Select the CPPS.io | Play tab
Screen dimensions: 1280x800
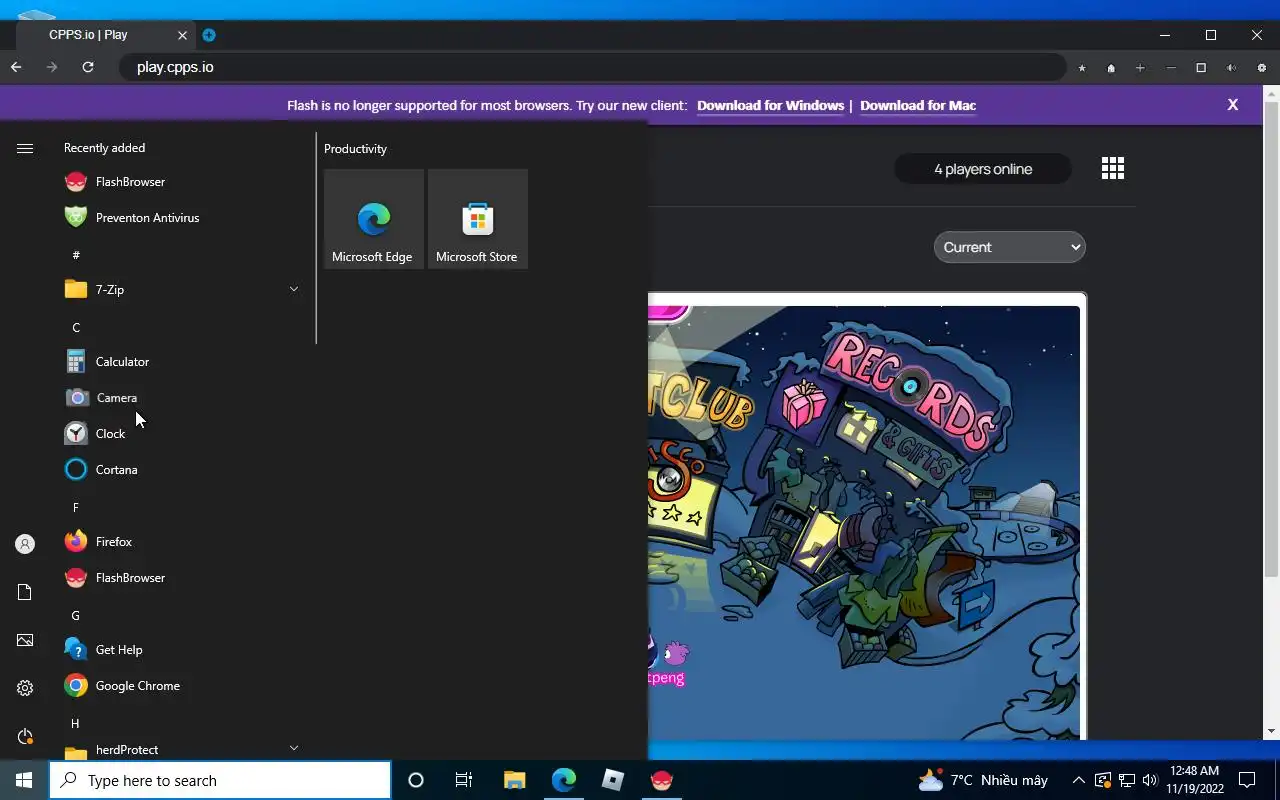(105, 35)
